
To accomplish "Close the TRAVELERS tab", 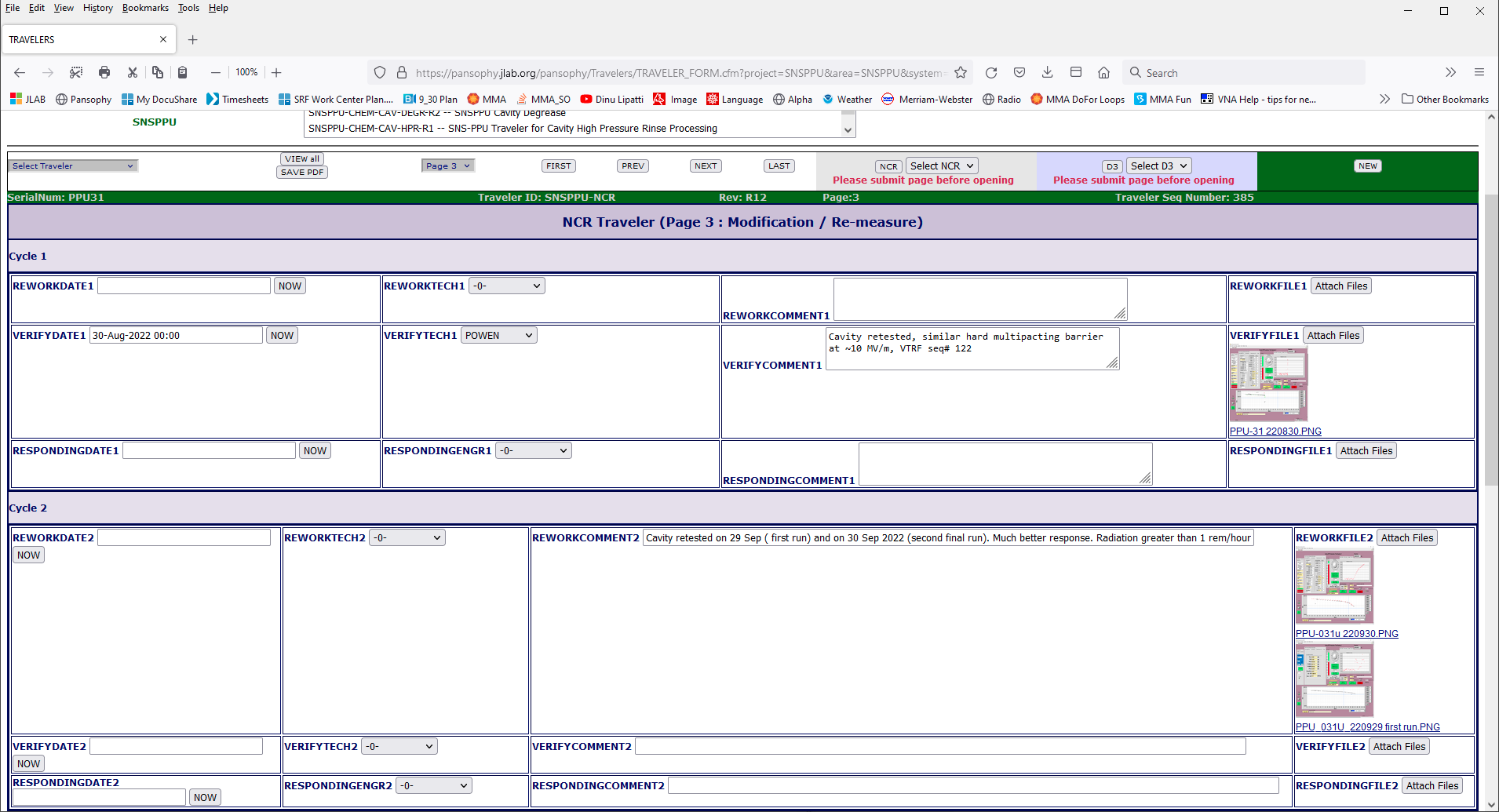I will [x=163, y=39].
